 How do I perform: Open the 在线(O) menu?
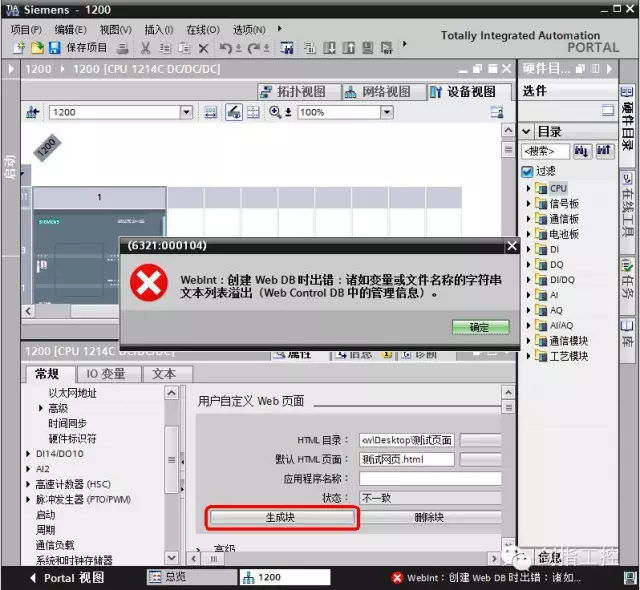202,29
